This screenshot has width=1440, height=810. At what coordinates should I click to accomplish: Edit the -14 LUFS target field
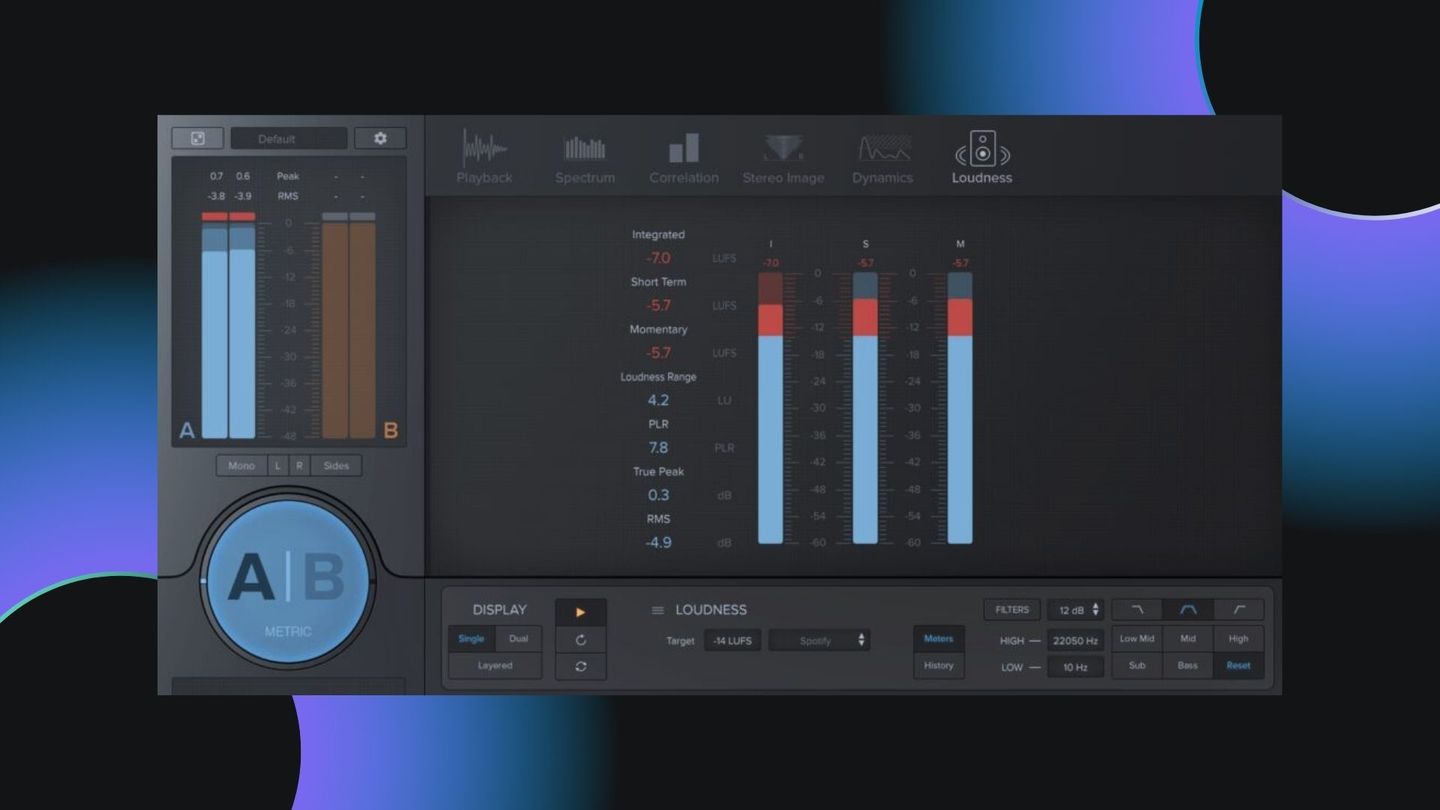(x=733, y=641)
